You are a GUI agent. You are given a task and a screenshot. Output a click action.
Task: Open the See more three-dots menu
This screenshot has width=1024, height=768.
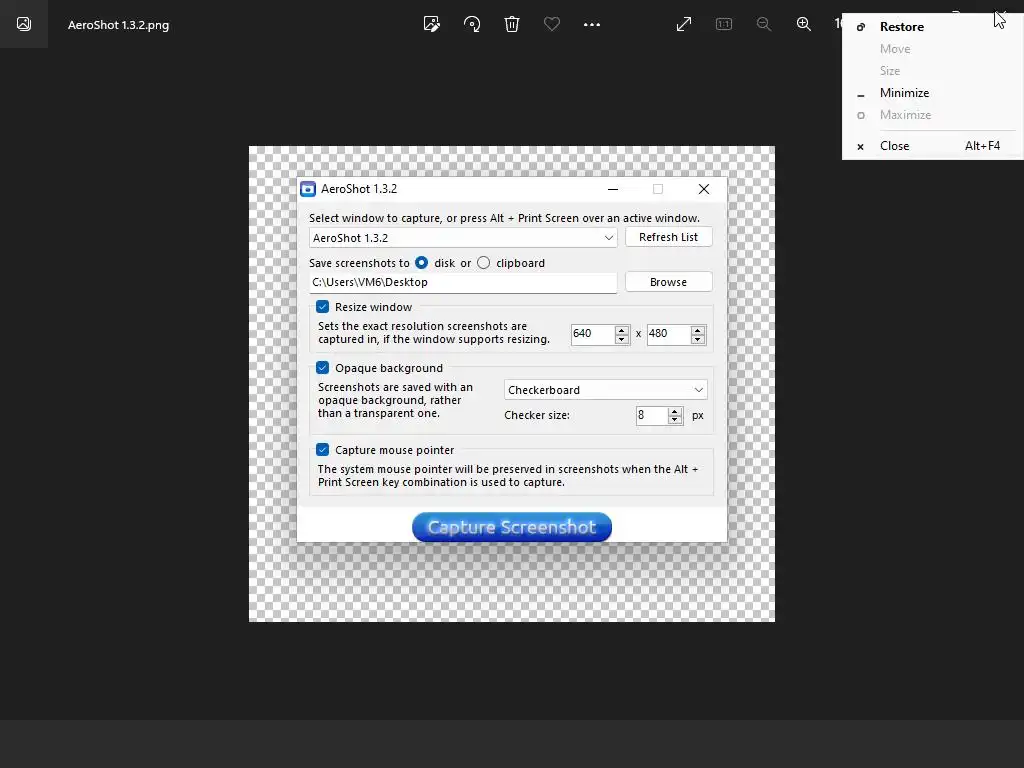(592, 24)
